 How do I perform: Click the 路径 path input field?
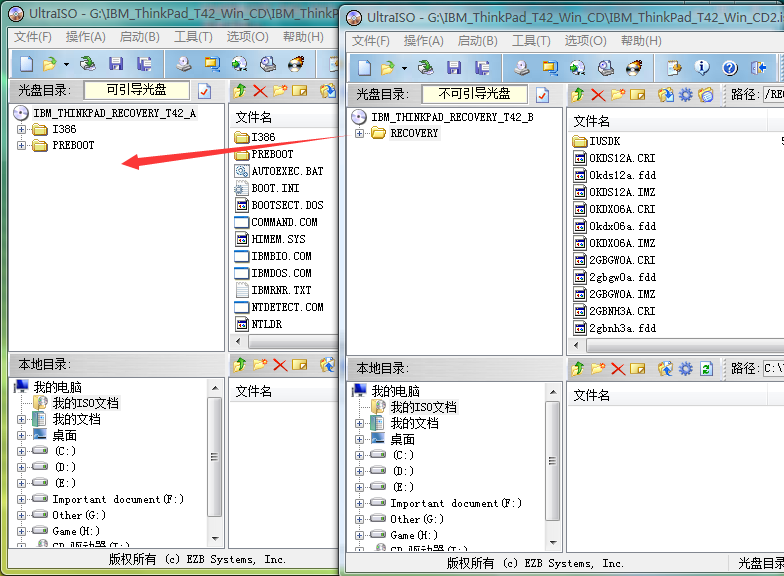point(772,94)
